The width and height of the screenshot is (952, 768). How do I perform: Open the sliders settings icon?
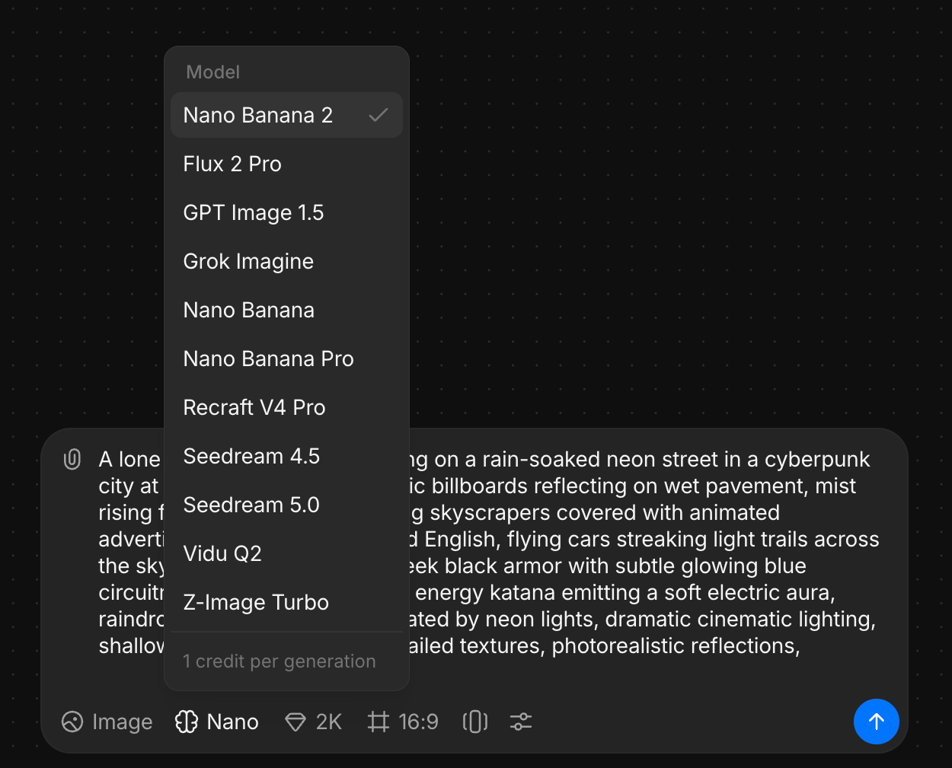click(521, 722)
